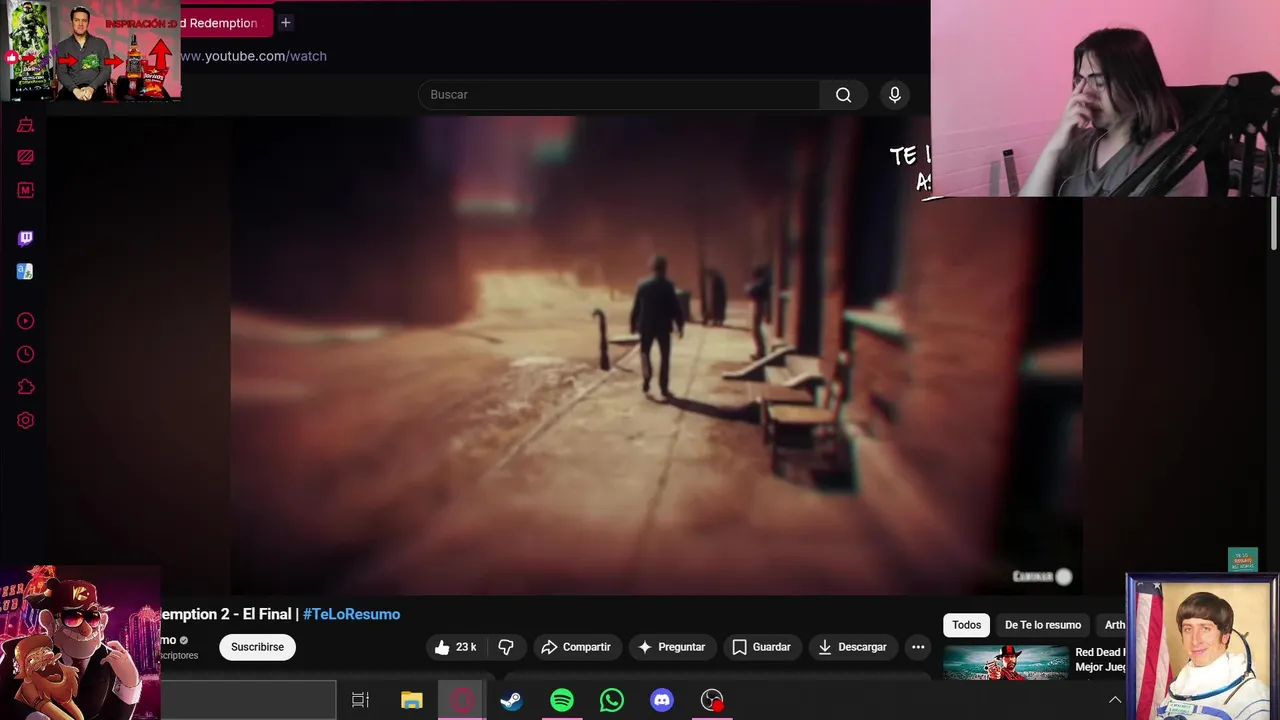
Task: Open the sidebar icon marked M
Action: point(26,190)
